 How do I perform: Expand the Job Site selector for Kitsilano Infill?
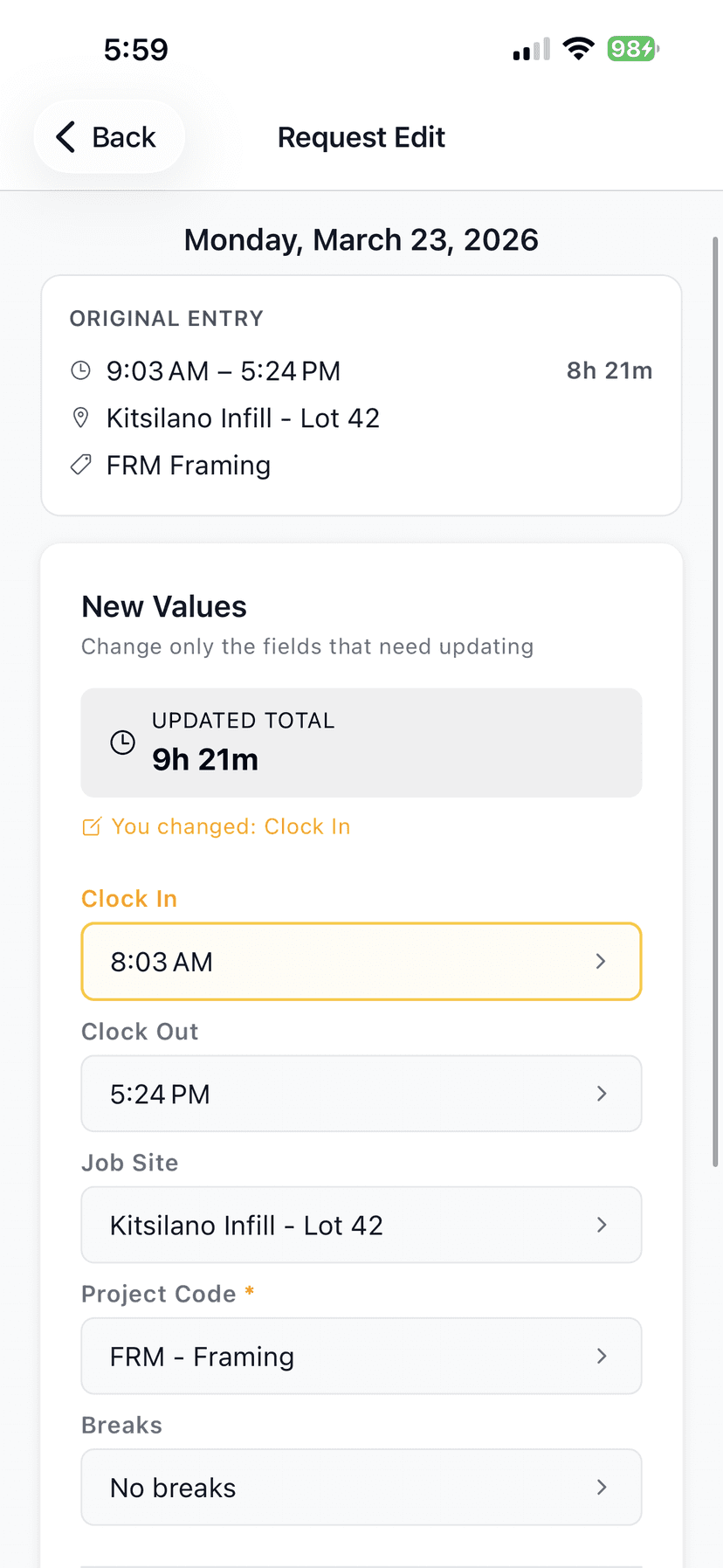click(361, 1225)
